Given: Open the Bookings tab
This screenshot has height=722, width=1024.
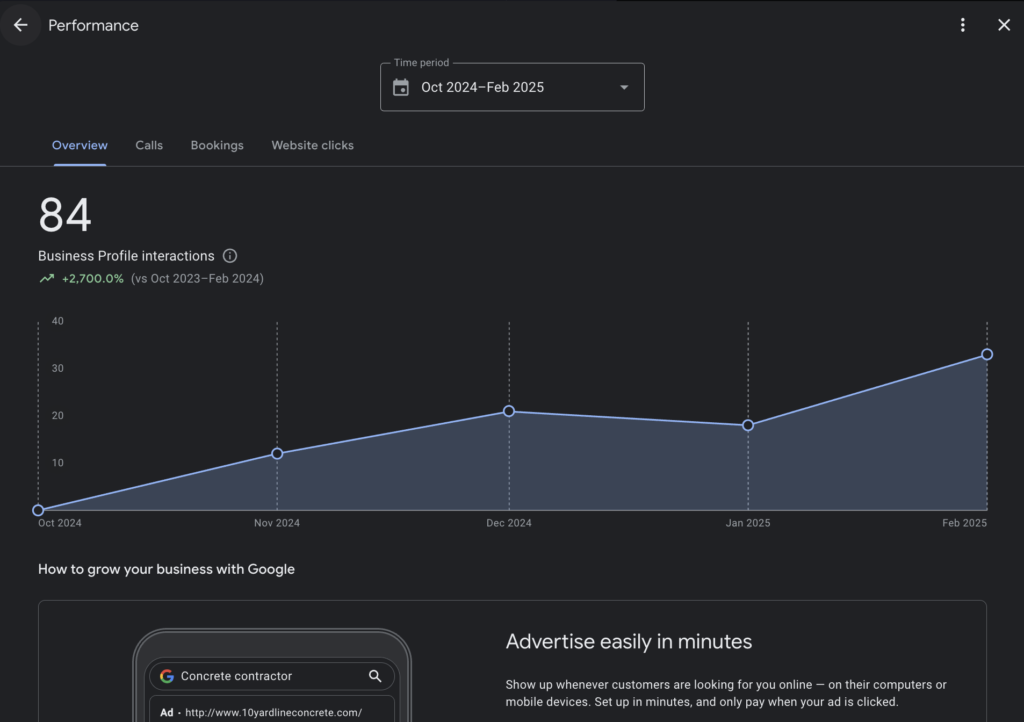Looking at the screenshot, I should tap(217, 146).
